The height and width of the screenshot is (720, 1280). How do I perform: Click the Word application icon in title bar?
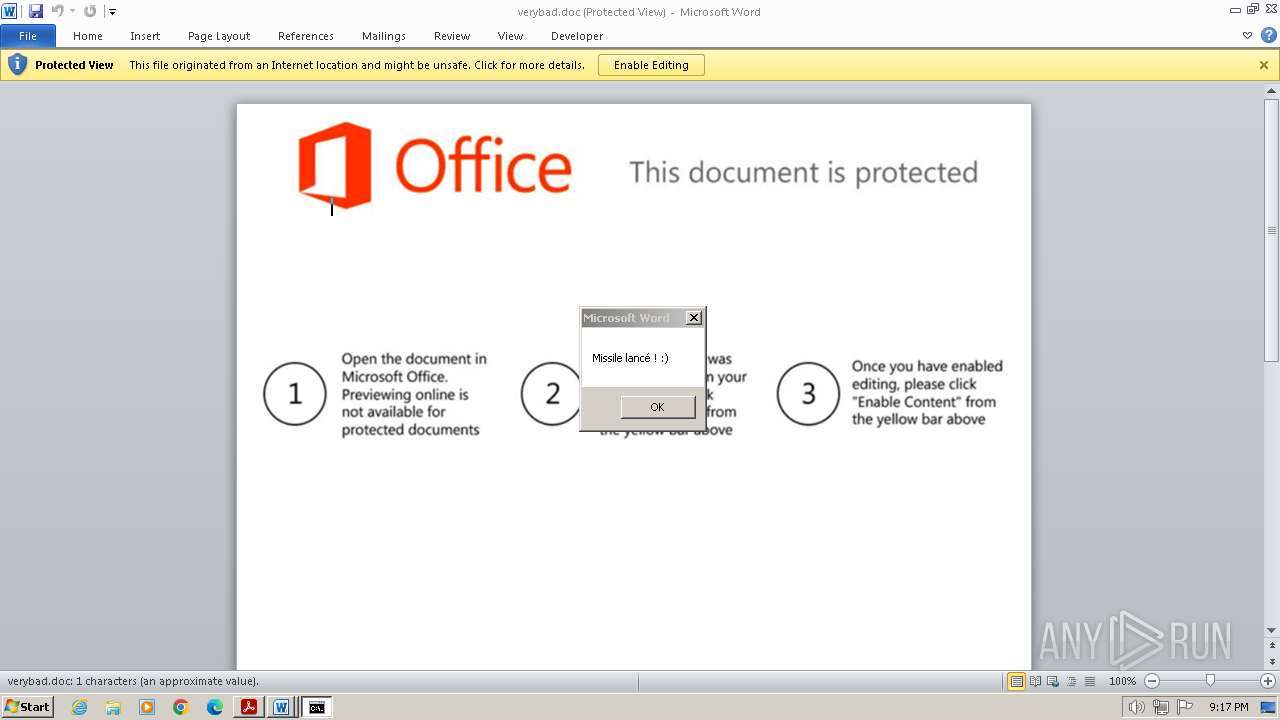pos(9,11)
